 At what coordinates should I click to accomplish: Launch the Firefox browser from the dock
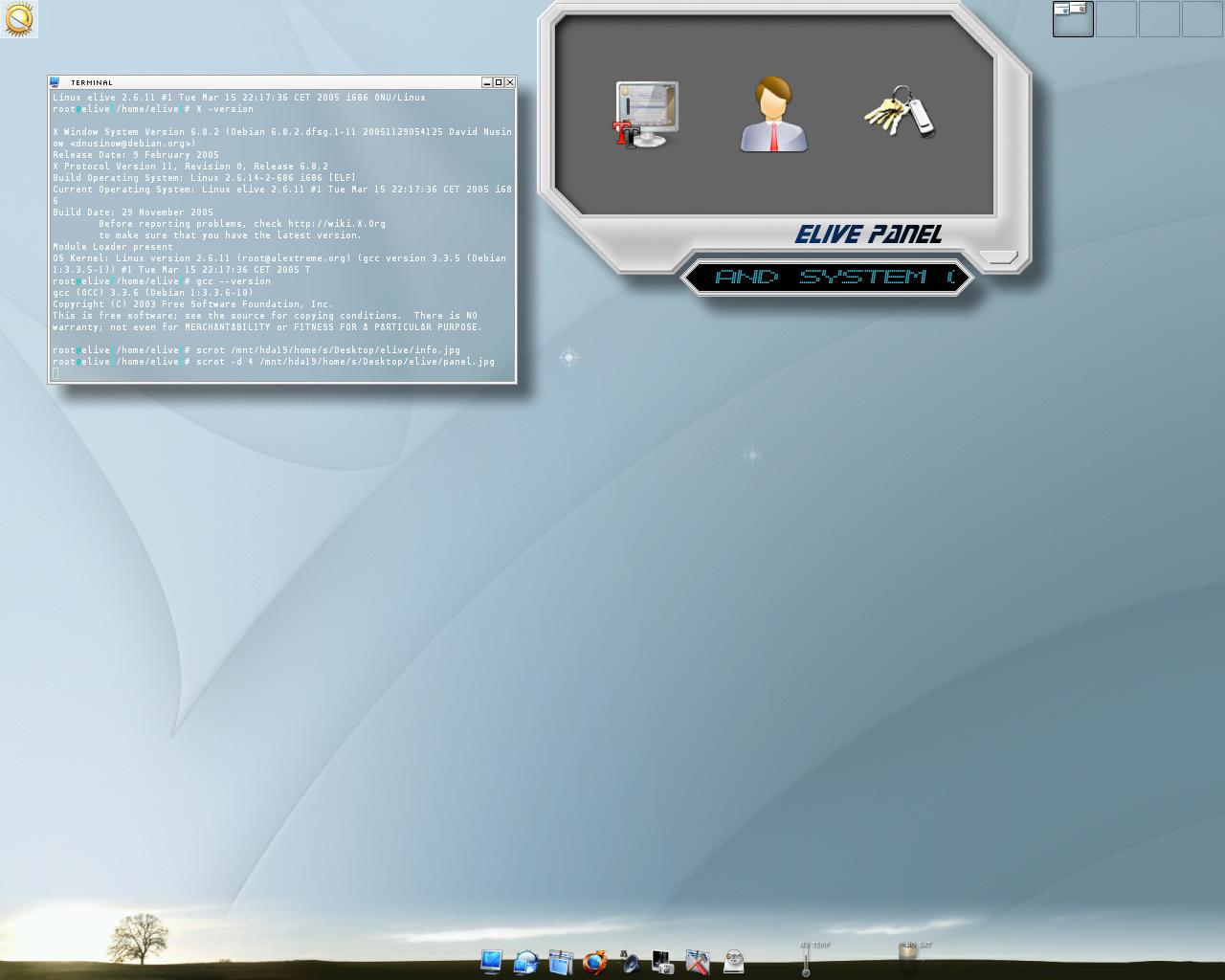595,962
